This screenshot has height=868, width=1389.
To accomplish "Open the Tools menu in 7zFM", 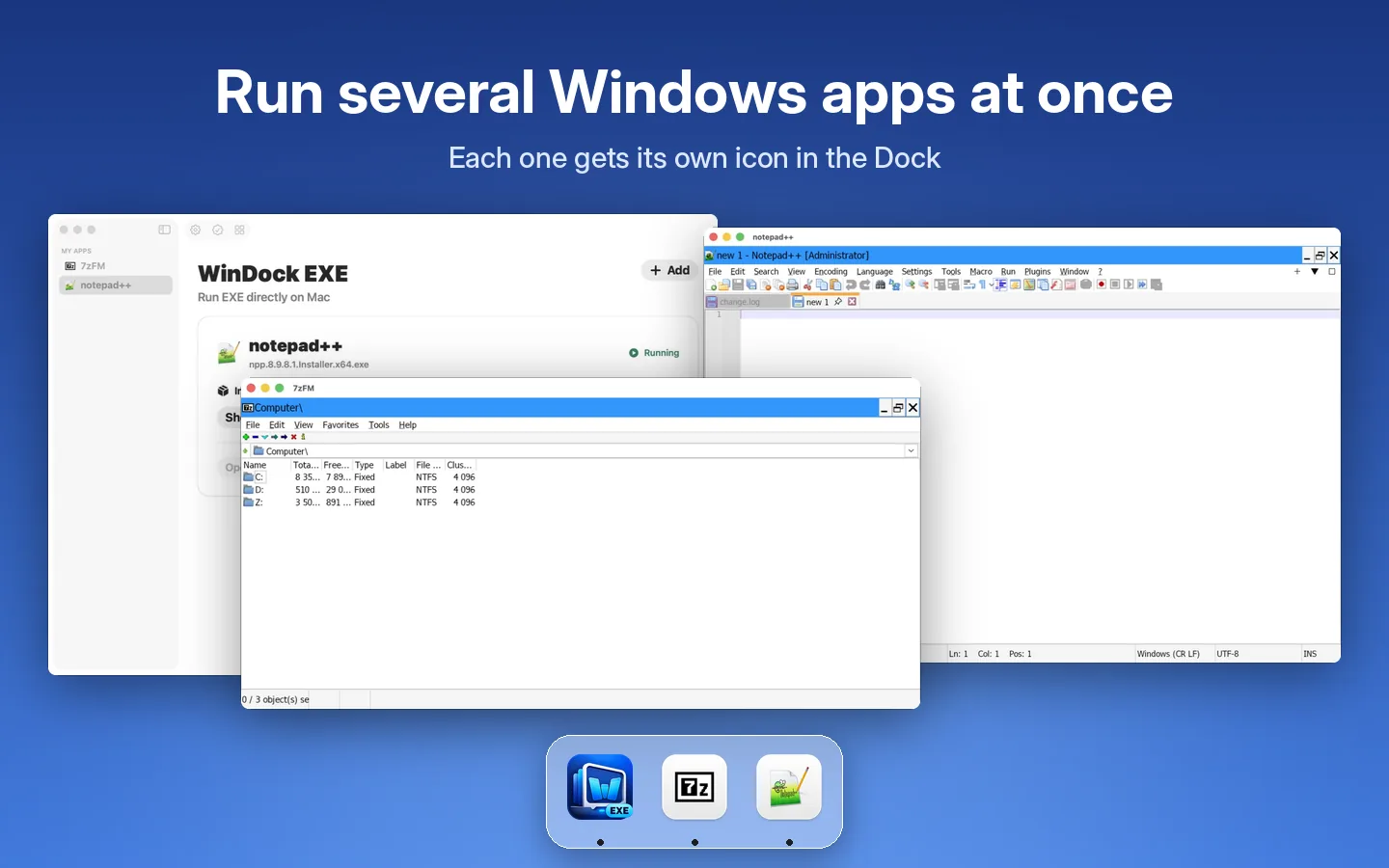I will tap(379, 425).
